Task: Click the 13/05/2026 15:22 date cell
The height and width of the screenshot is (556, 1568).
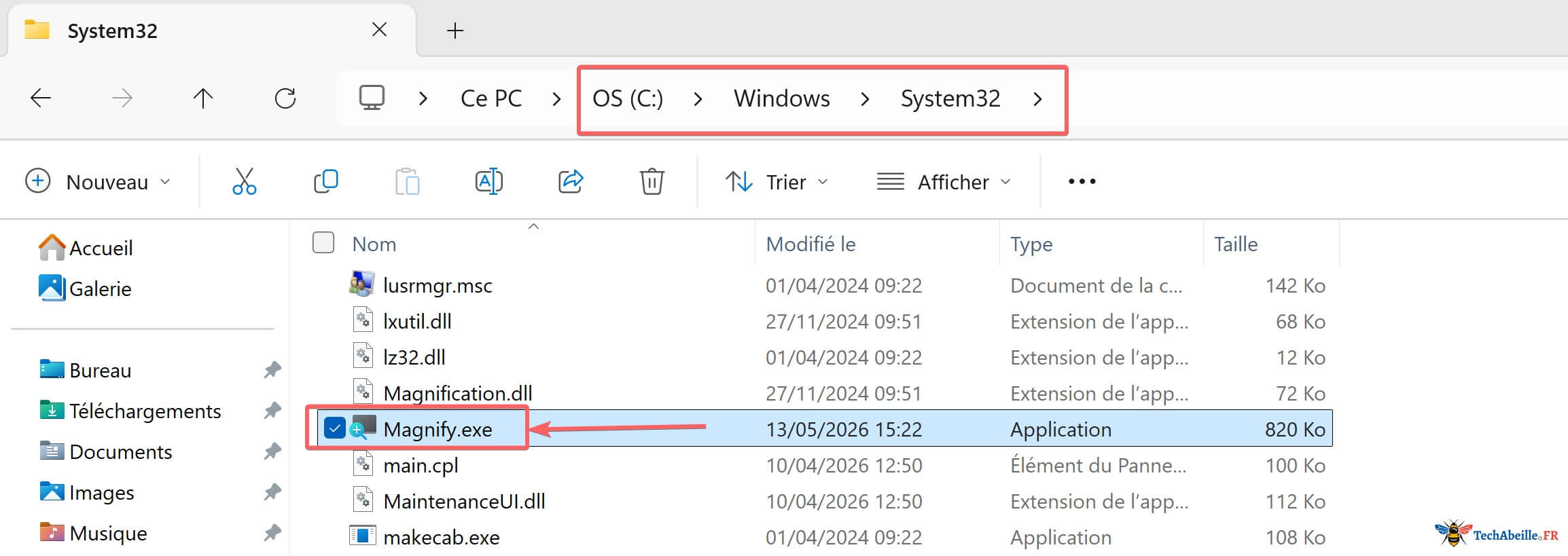Action: [844, 429]
